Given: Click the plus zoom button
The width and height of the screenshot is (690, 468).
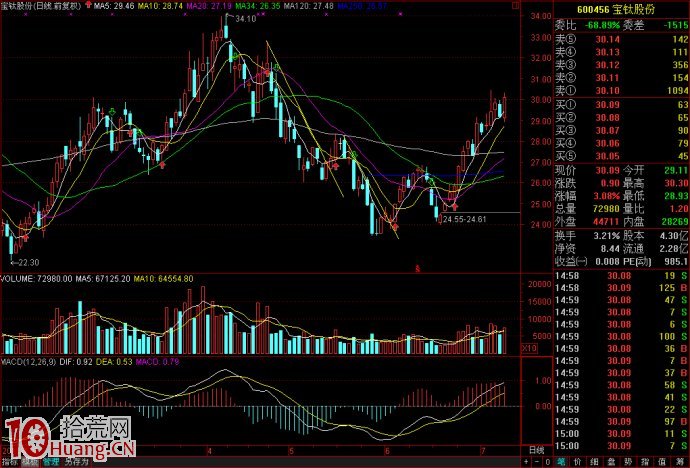Looking at the screenshot, I should (526, 462).
